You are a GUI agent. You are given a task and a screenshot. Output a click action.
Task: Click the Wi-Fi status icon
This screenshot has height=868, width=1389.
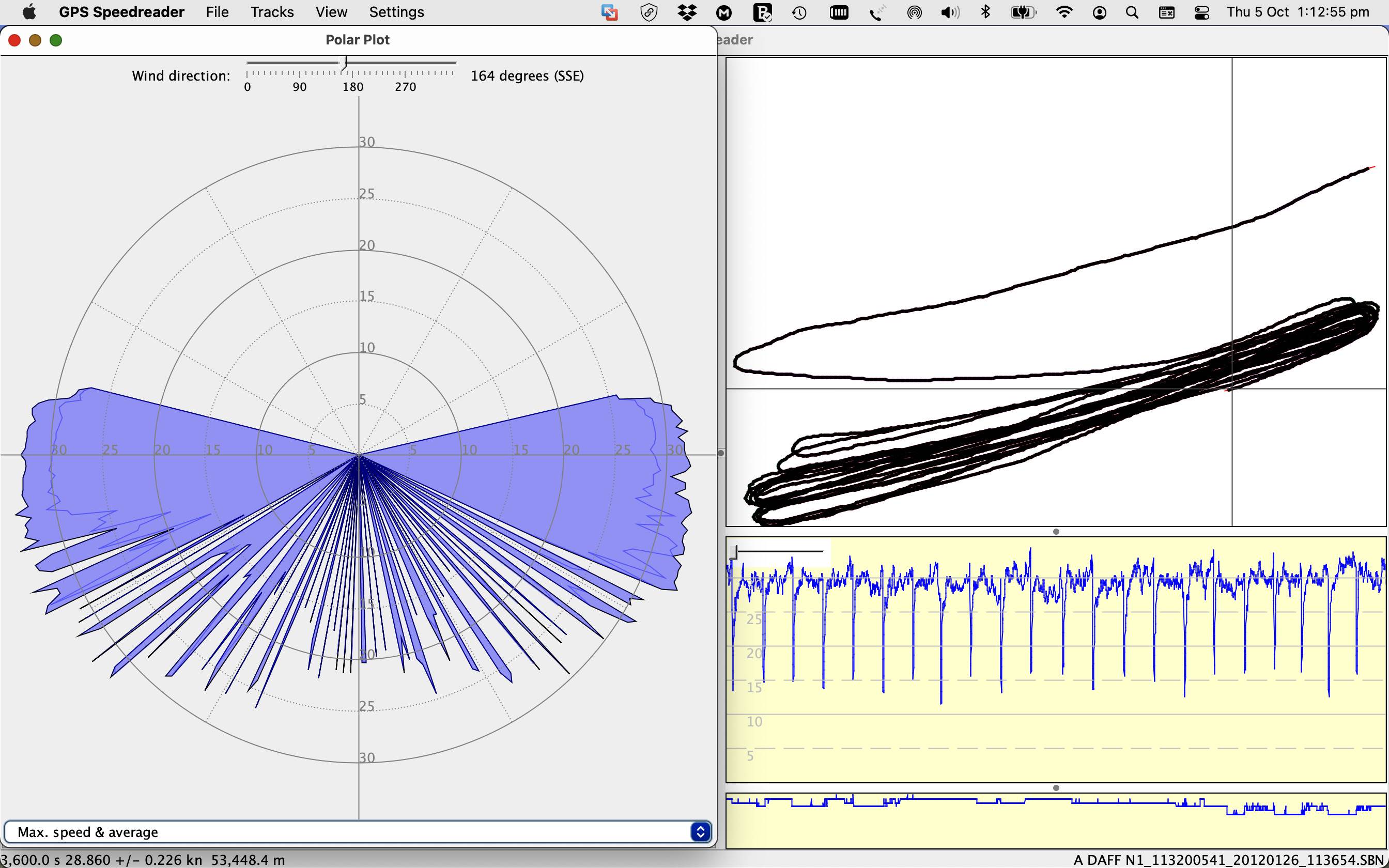(1063, 12)
